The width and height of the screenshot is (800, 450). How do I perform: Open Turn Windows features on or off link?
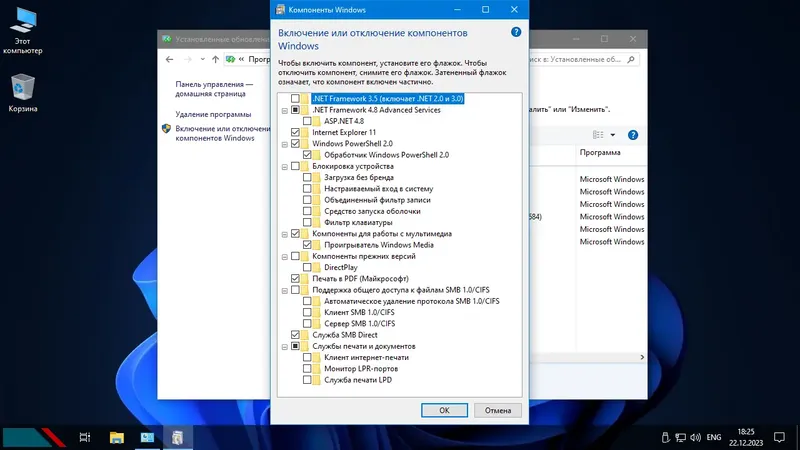tap(222, 133)
